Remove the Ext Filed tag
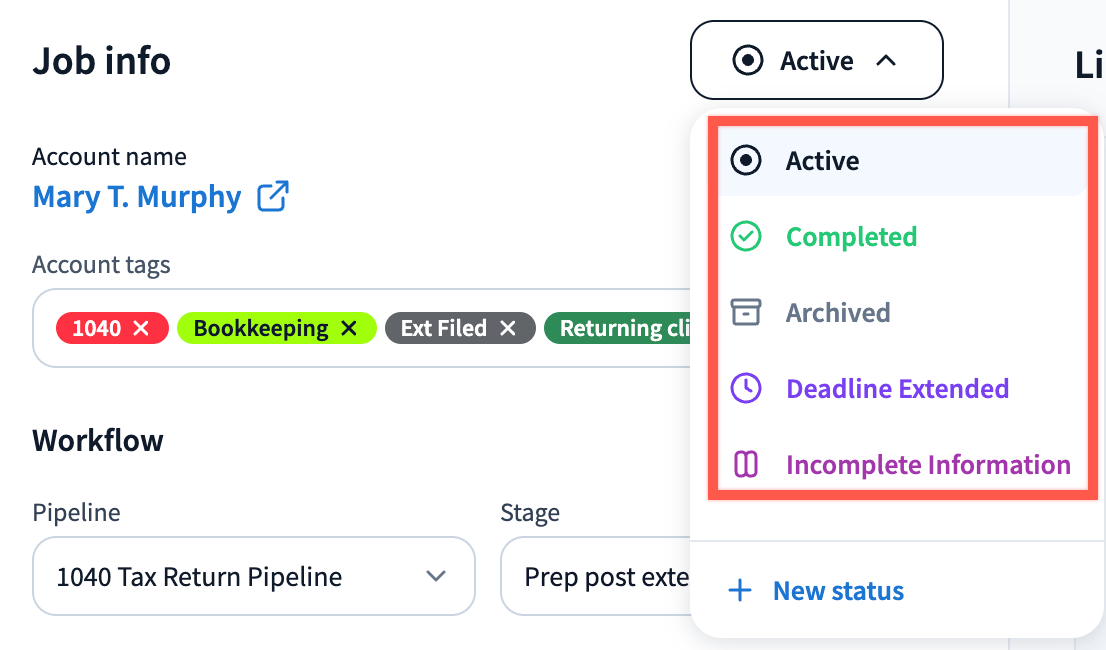This screenshot has width=1106, height=650. [508, 328]
